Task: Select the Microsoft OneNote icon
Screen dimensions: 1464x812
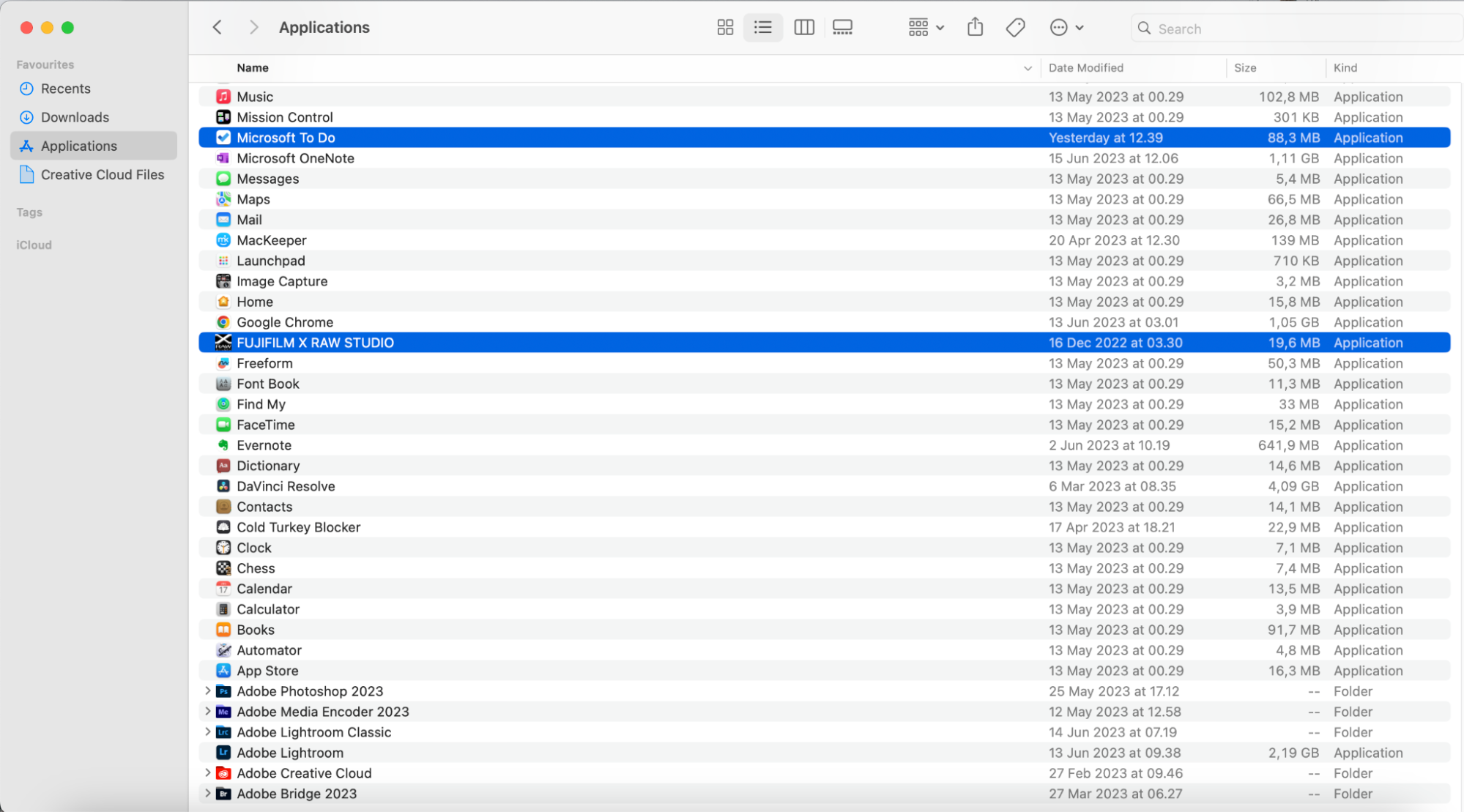Action: (223, 158)
